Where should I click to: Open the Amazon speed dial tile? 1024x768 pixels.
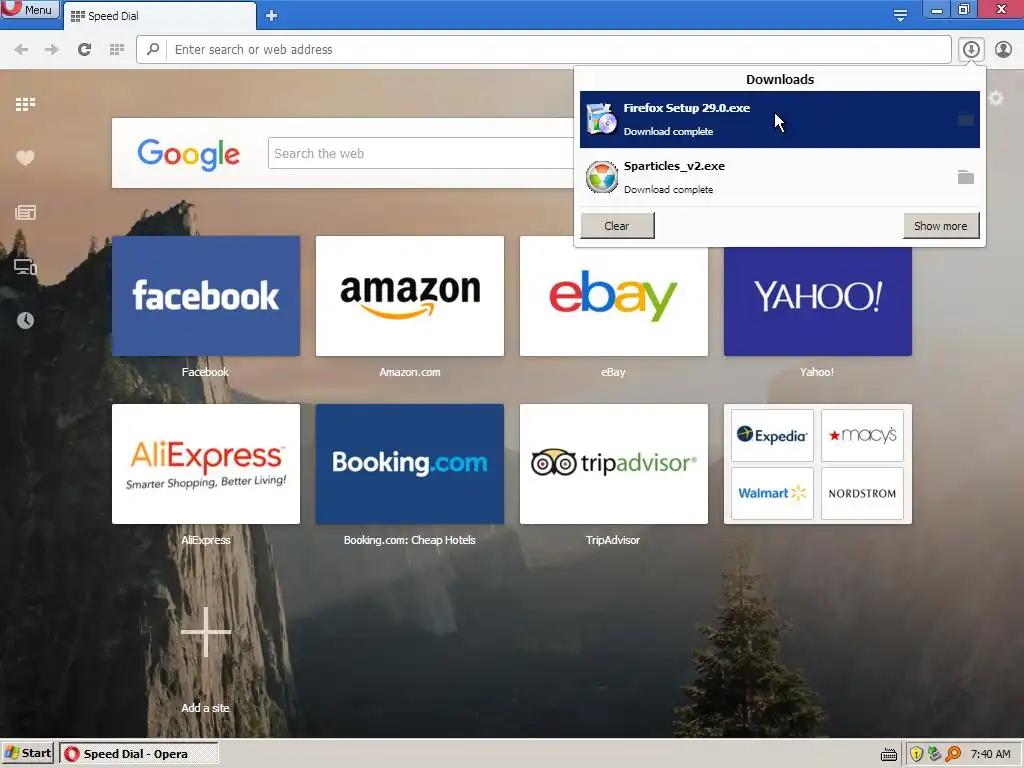click(x=409, y=296)
